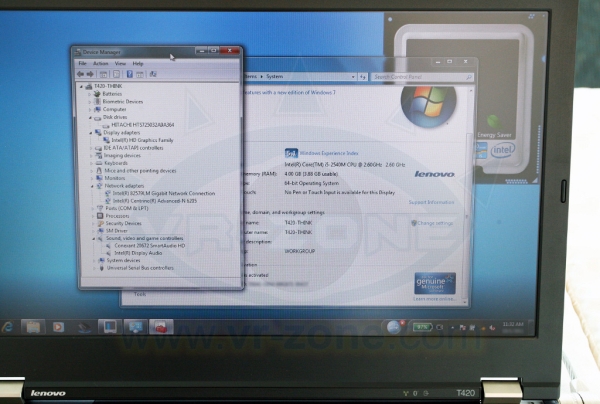The height and width of the screenshot is (404, 600).
Task: Click the Forward arrow in Device Manager toolbar
Action: point(90,74)
